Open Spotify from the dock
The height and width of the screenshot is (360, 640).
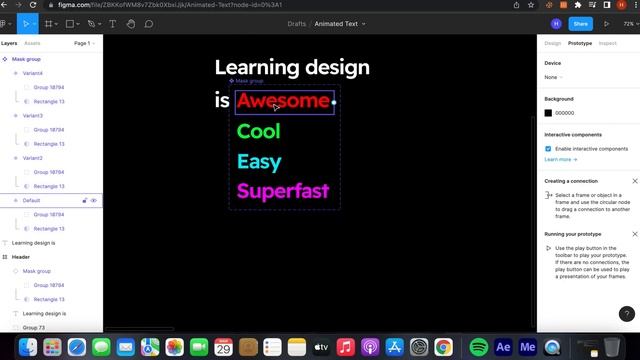(x=478, y=347)
